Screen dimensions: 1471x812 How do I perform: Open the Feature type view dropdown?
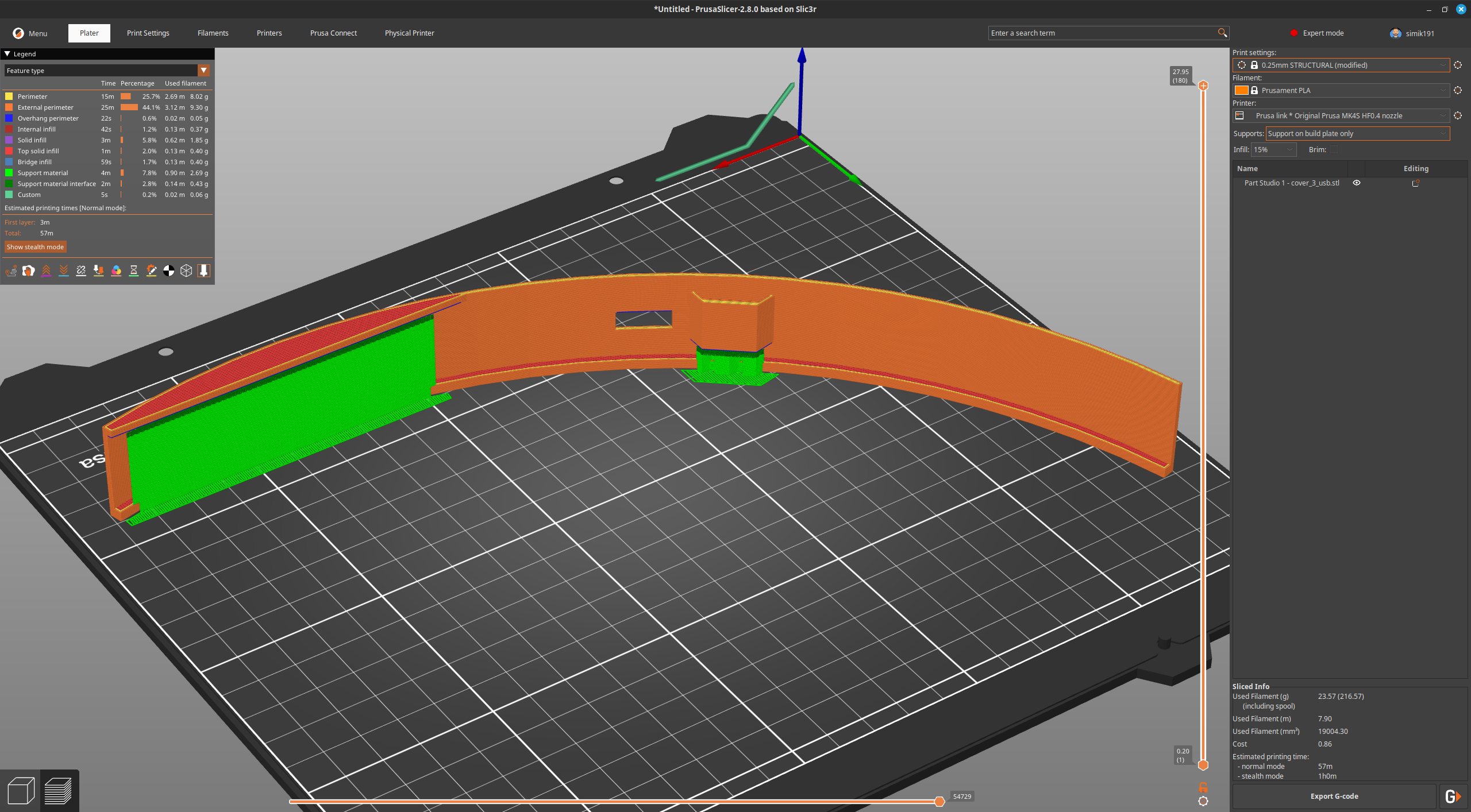107,70
